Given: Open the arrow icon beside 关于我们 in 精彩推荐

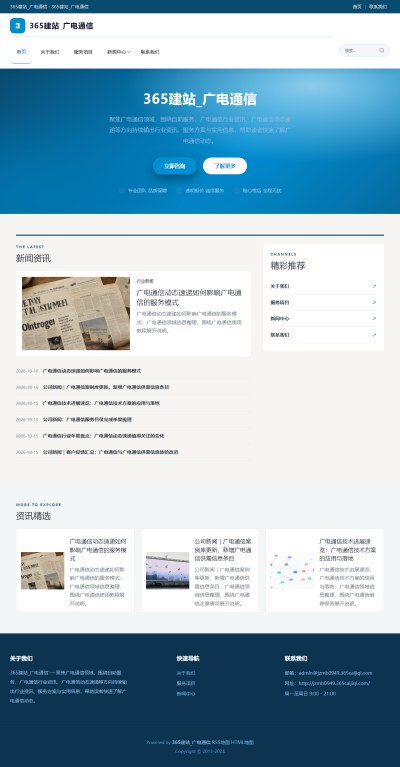Looking at the screenshot, I should pyautogui.click(x=375, y=286).
